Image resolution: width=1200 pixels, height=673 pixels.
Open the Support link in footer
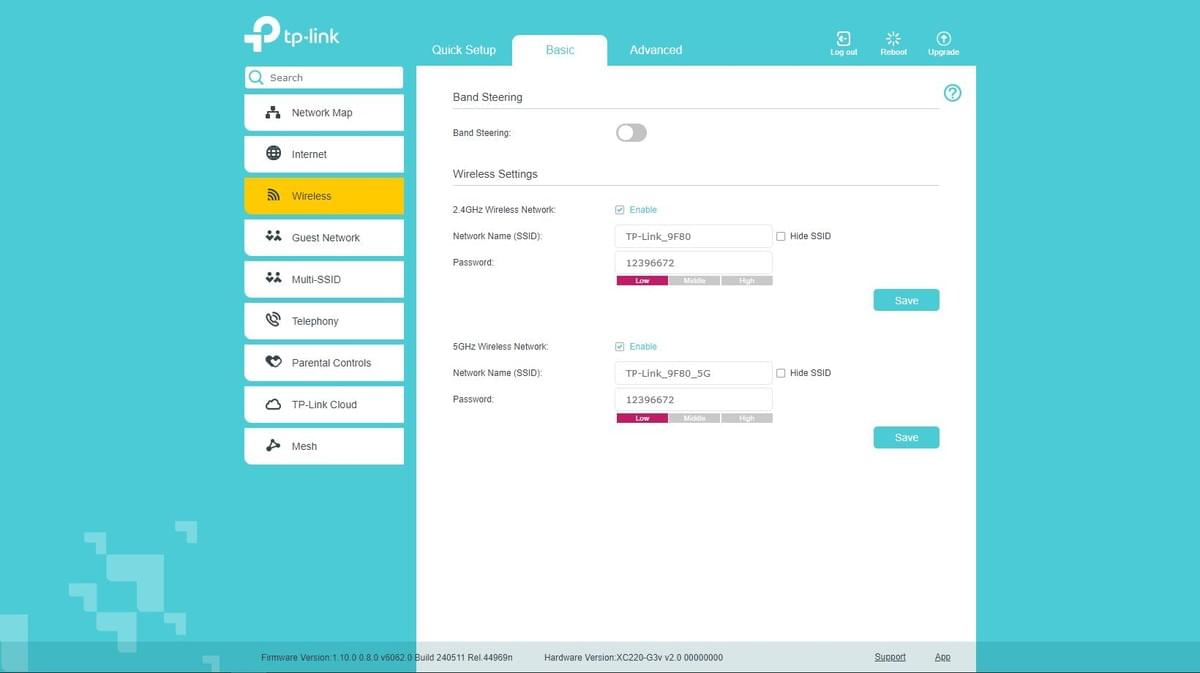pyautogui.click(x=890, y=657)
